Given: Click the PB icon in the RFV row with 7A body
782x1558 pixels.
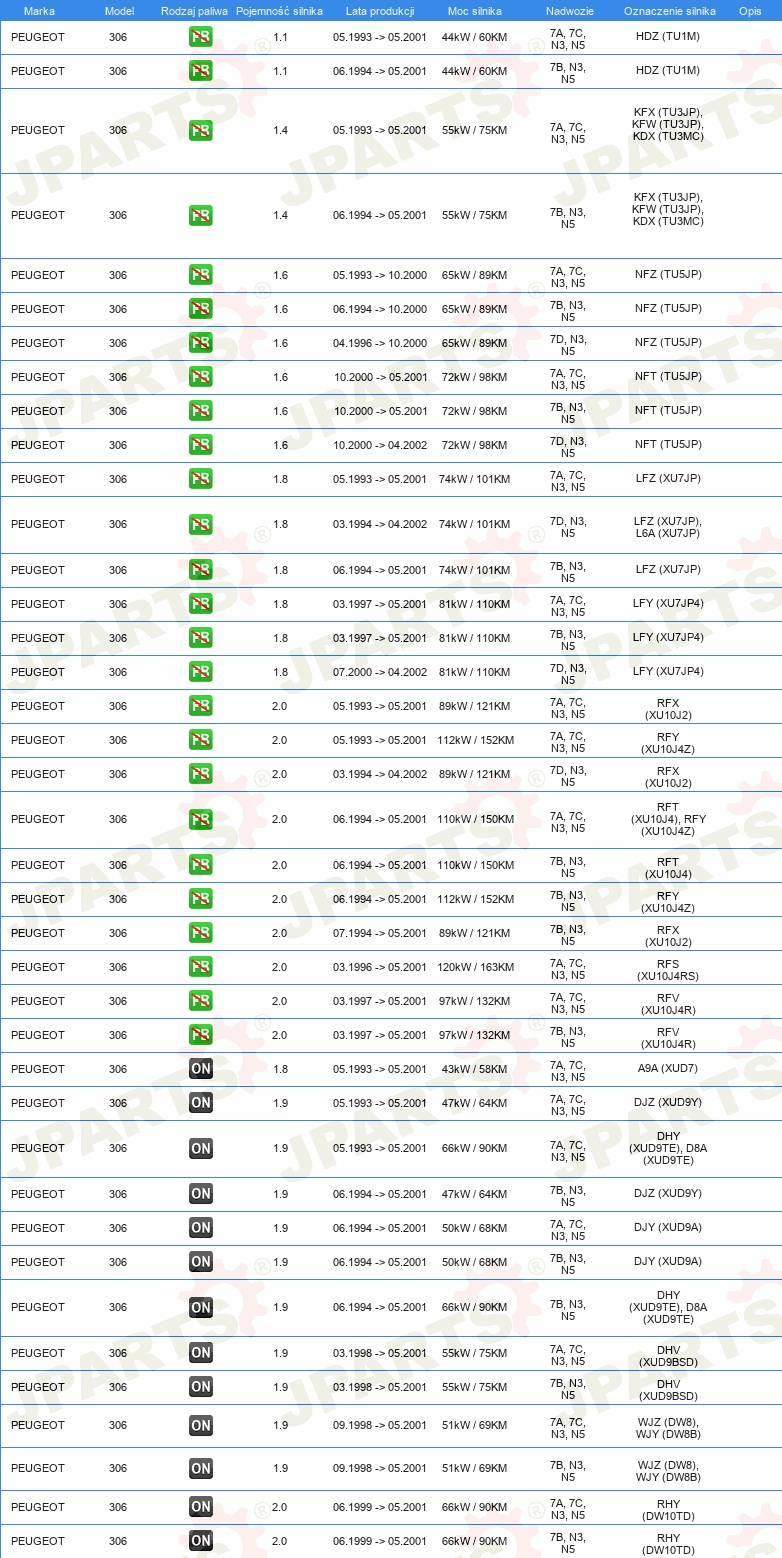Looking at the screenshot, I should click(x=201, y=1001).
